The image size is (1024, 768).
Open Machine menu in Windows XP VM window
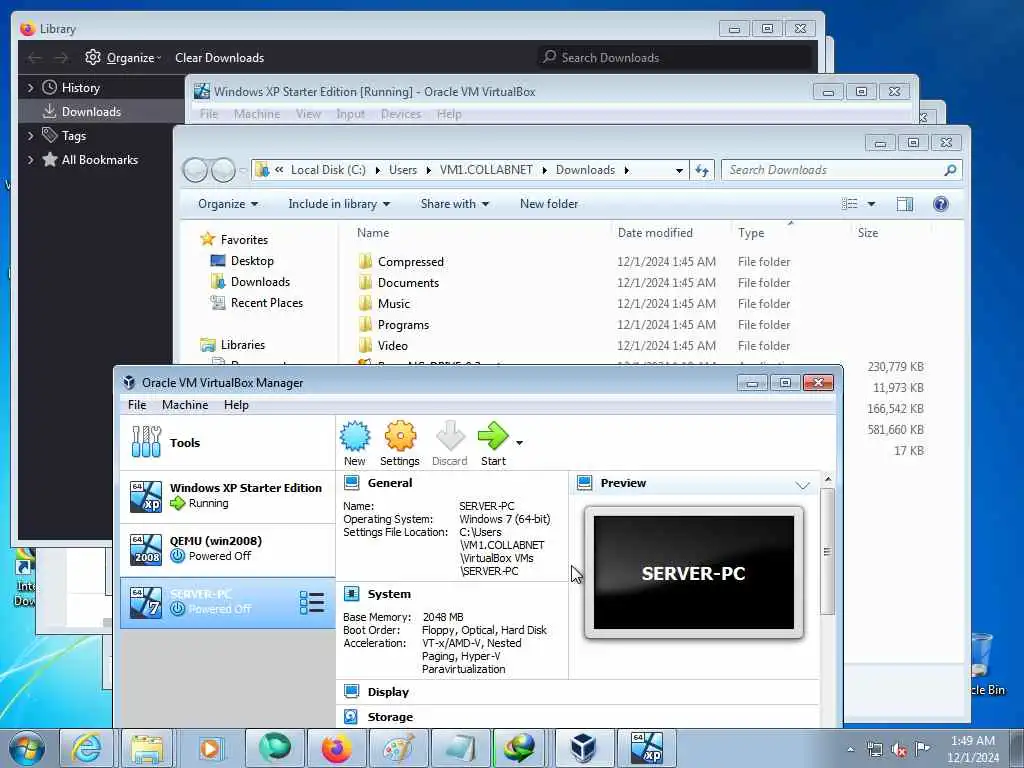tap(257, 114)
